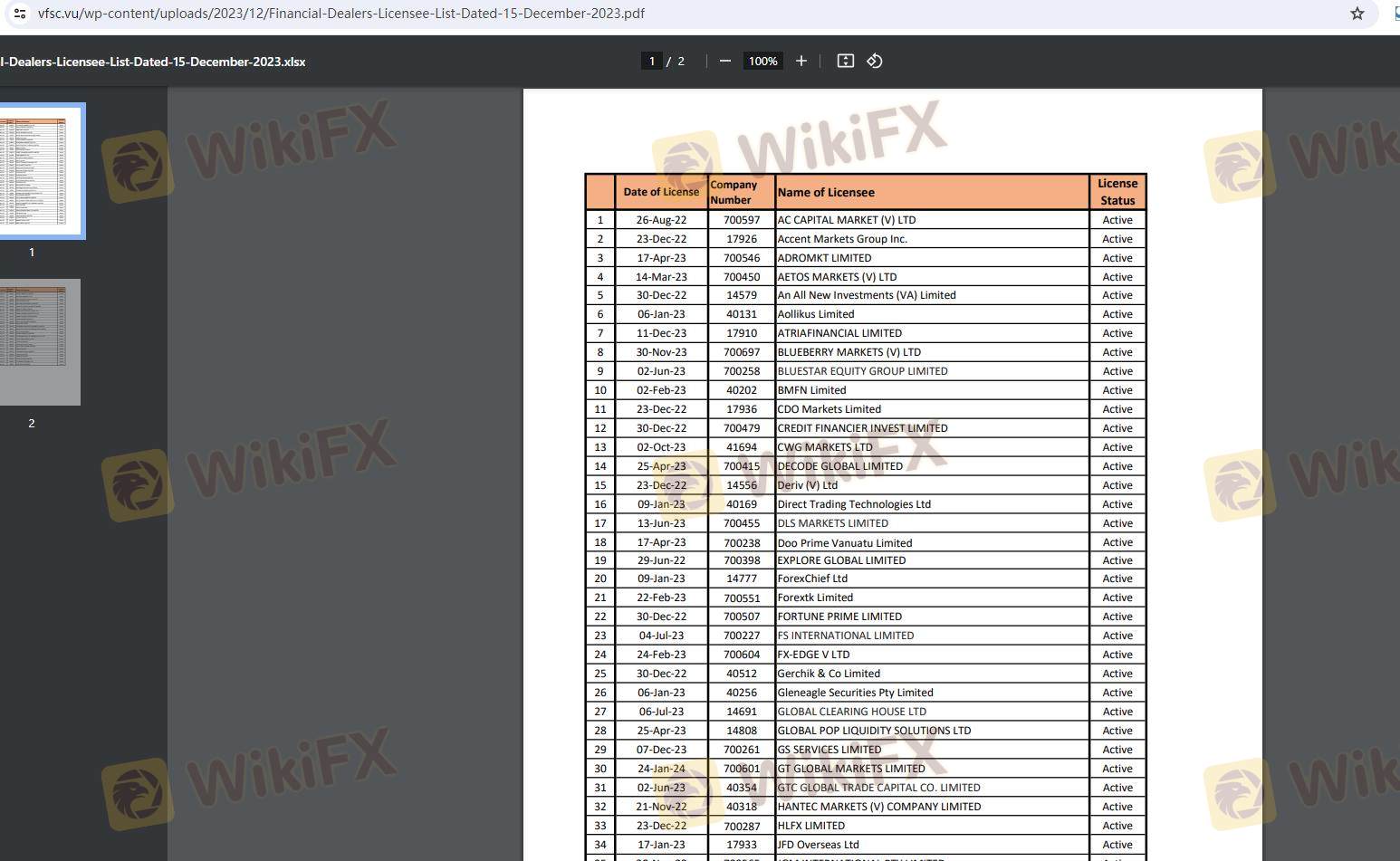Click the 100% zoom level field
Viewport: 1400px width, 861px height.
point(762,61)
